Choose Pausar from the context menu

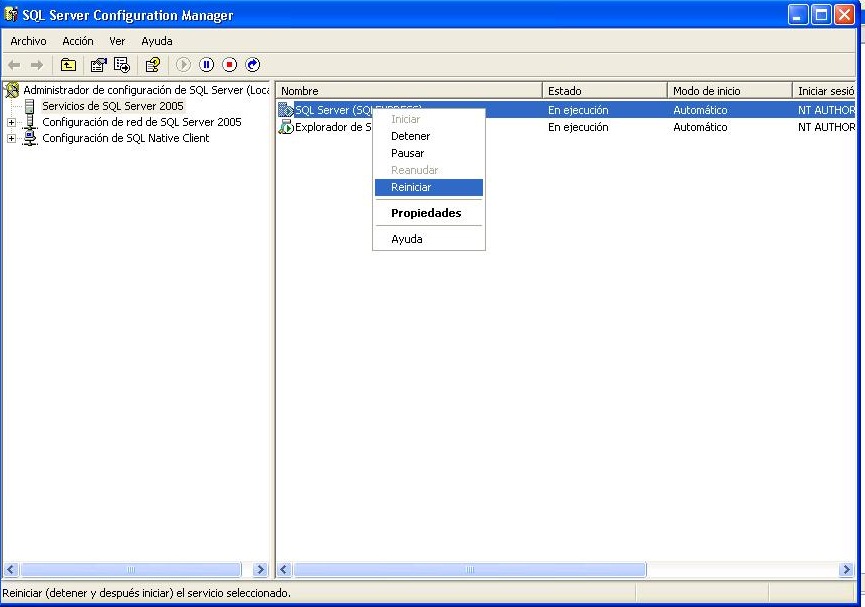click(x=429, y=153)
